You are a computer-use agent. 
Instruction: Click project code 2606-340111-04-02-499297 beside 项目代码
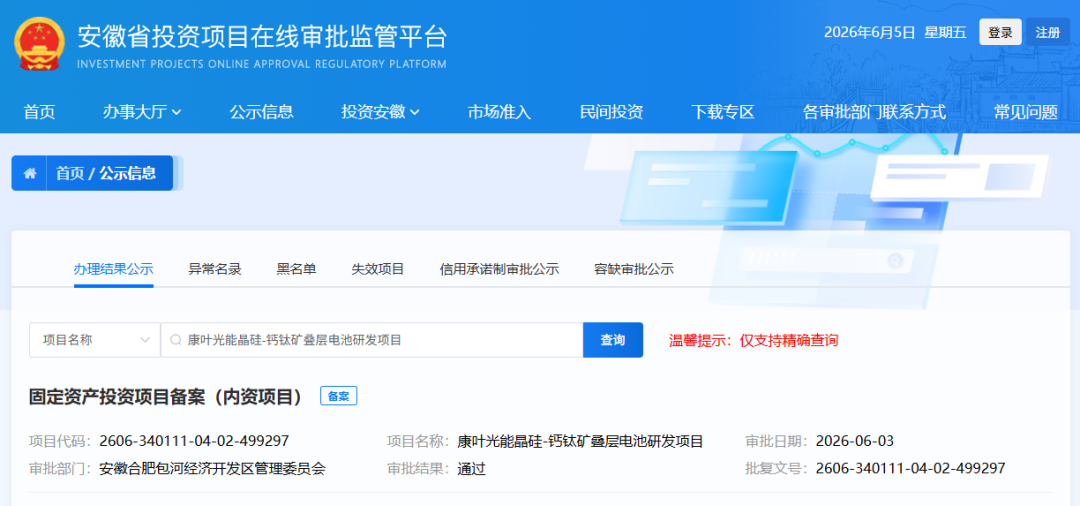click(x=194, y=441)
